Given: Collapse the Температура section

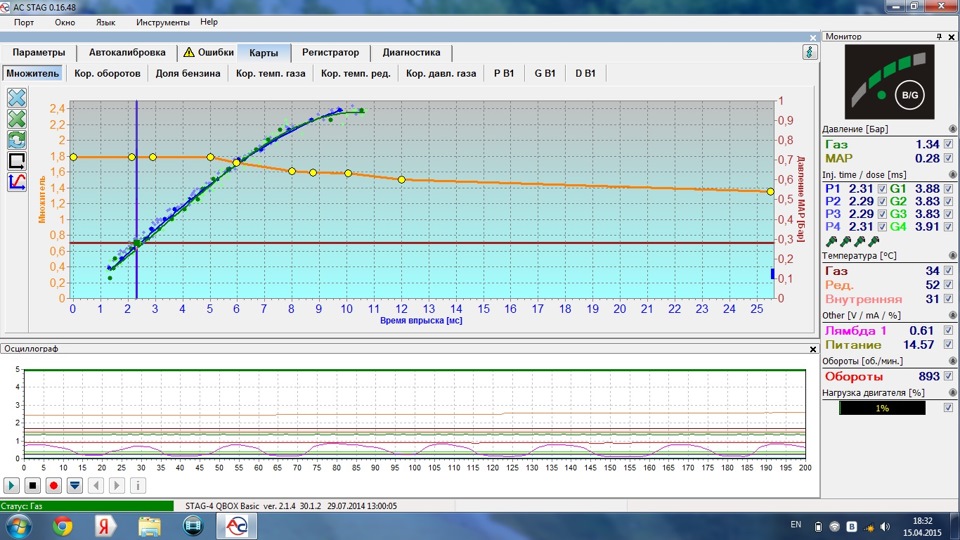Looking at the screenshot, I should [x=951, y=254].
